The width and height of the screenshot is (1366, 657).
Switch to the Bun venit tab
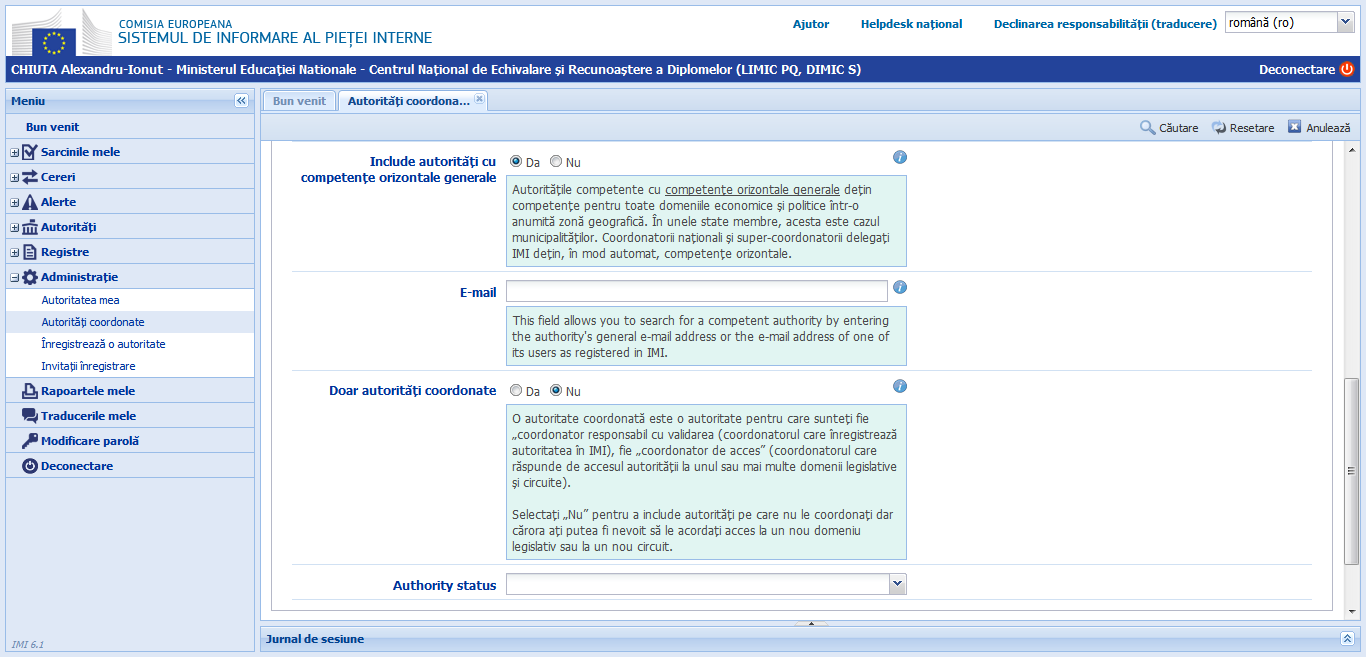tap(299, 101)
